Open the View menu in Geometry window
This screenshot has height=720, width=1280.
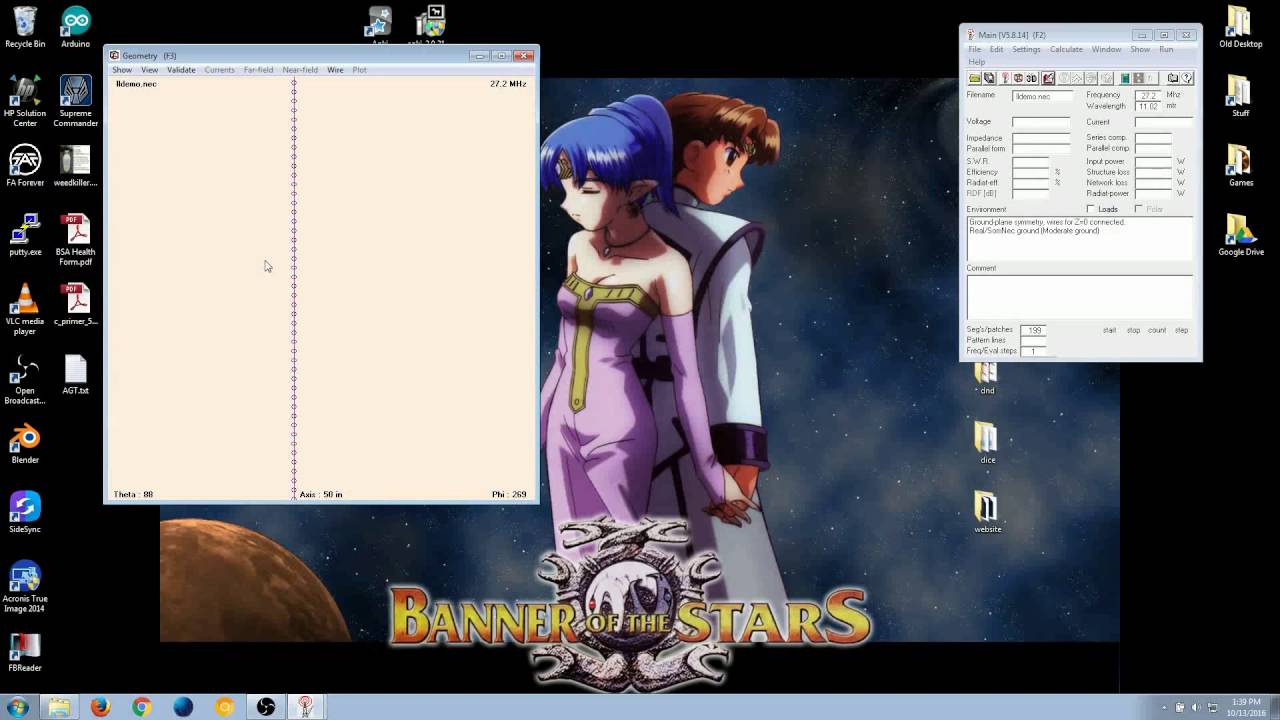(149, 70)
